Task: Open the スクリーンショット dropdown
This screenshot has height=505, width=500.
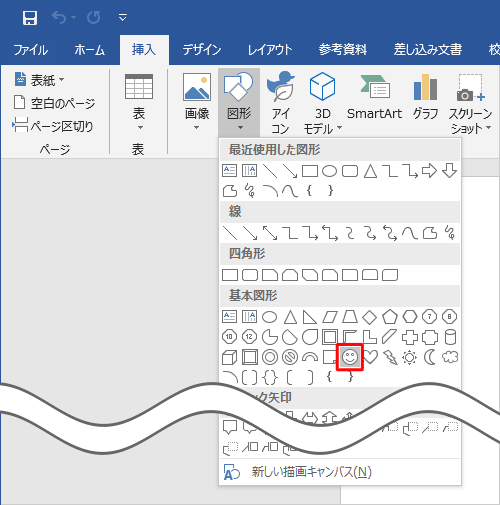Action: [x=470, y=103]
